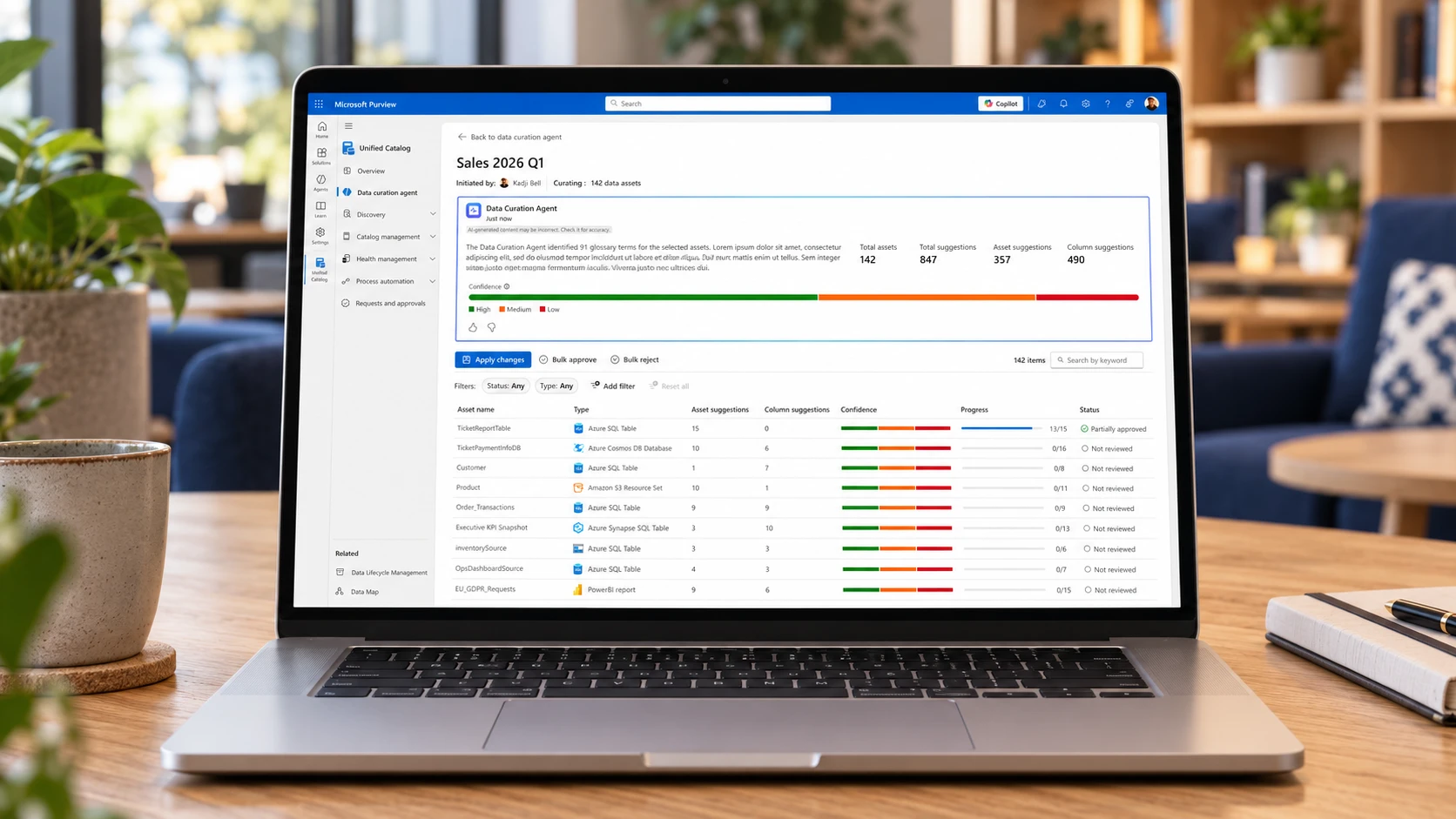Screen dimensions: 1456x819
Task: Go to Home in the left rail
Action: point(322,130)
